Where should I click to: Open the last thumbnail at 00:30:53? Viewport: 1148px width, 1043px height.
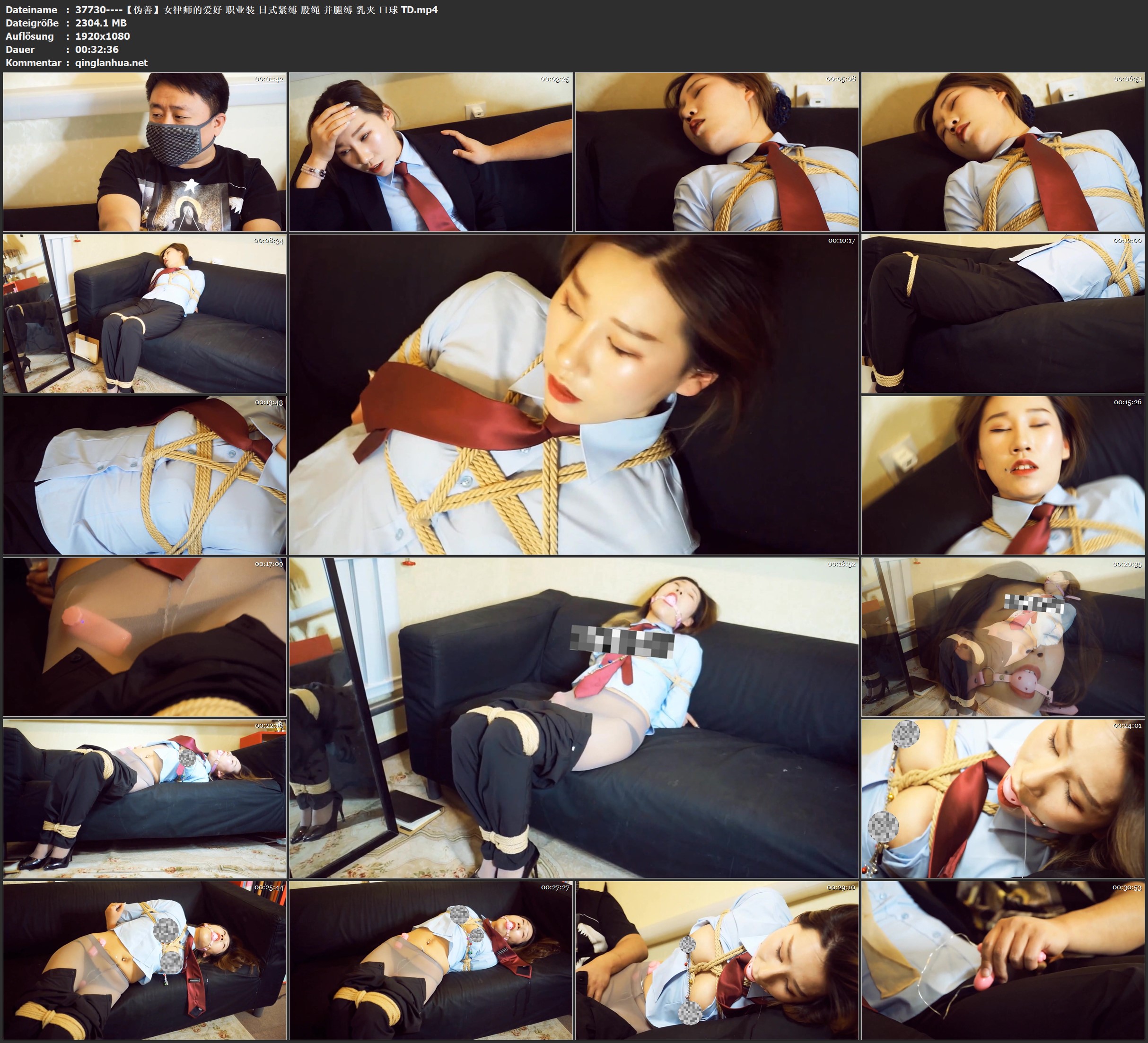(1003, 960)
